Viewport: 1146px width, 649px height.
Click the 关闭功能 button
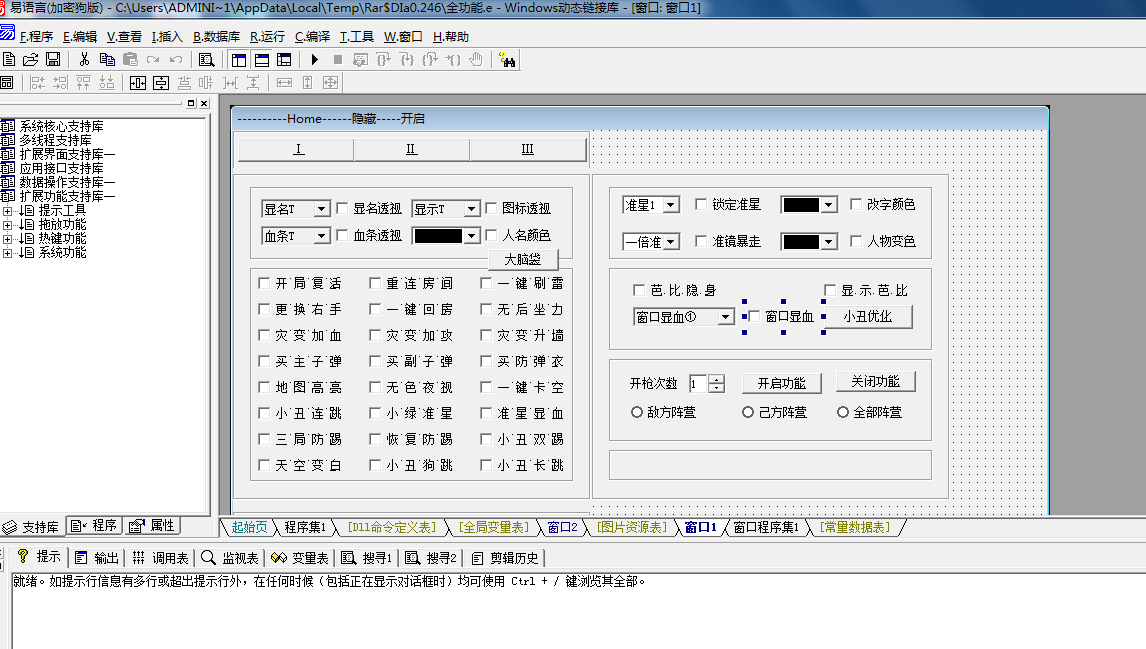(876, 382)
